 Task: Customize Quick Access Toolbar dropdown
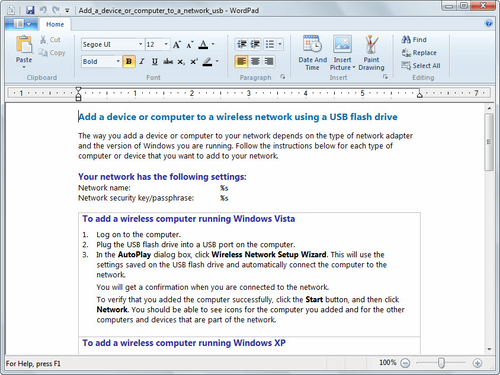click(x=67, y=11)
